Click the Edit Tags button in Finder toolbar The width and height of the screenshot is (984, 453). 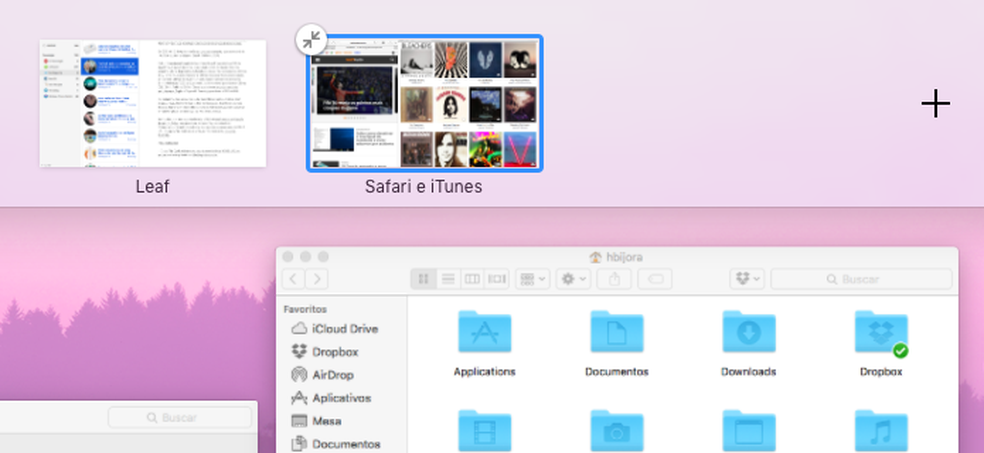point(655,279)
